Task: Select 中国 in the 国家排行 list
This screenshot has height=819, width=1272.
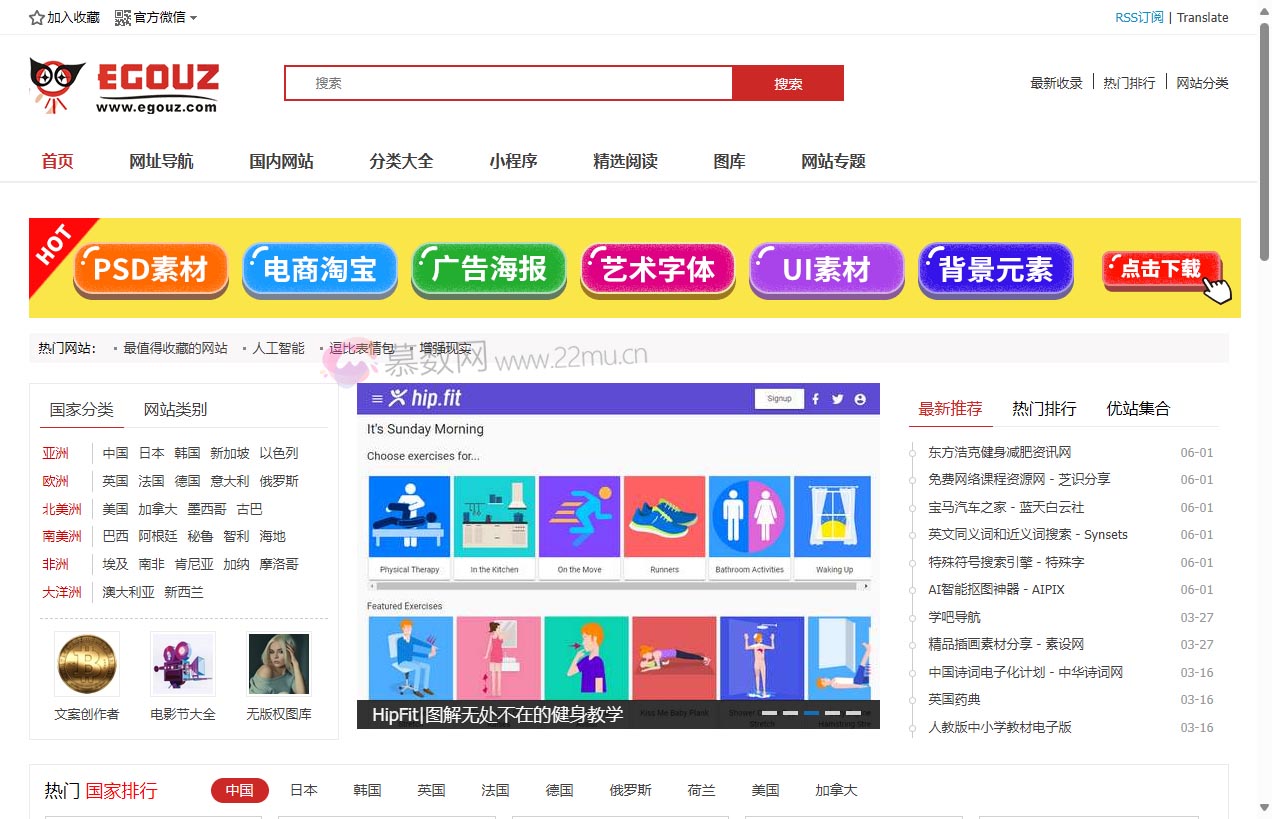Action: point(239,790)
